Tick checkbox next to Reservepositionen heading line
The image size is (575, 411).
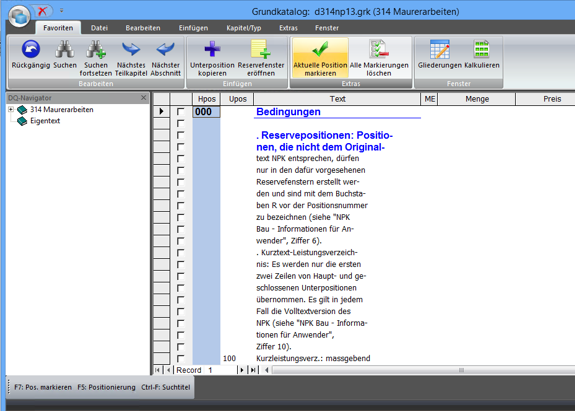click(x=180, y=135)
